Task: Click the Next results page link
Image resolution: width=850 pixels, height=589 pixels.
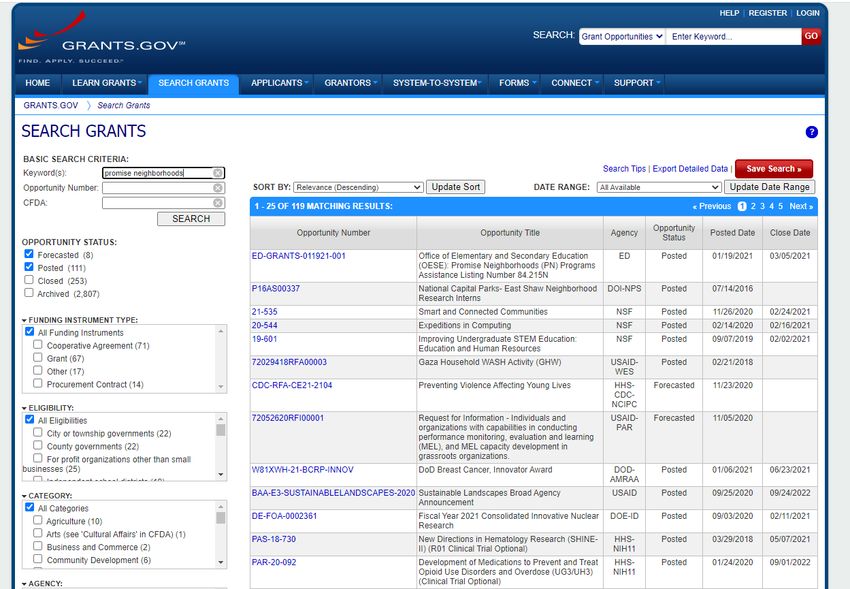Action: 801,206
